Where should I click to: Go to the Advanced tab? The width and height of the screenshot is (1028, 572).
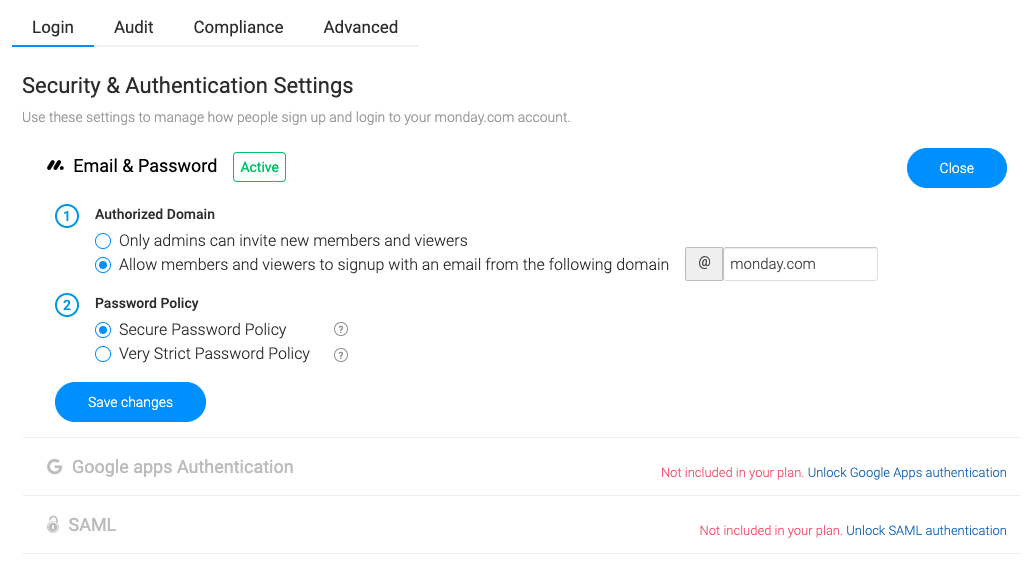361,27
